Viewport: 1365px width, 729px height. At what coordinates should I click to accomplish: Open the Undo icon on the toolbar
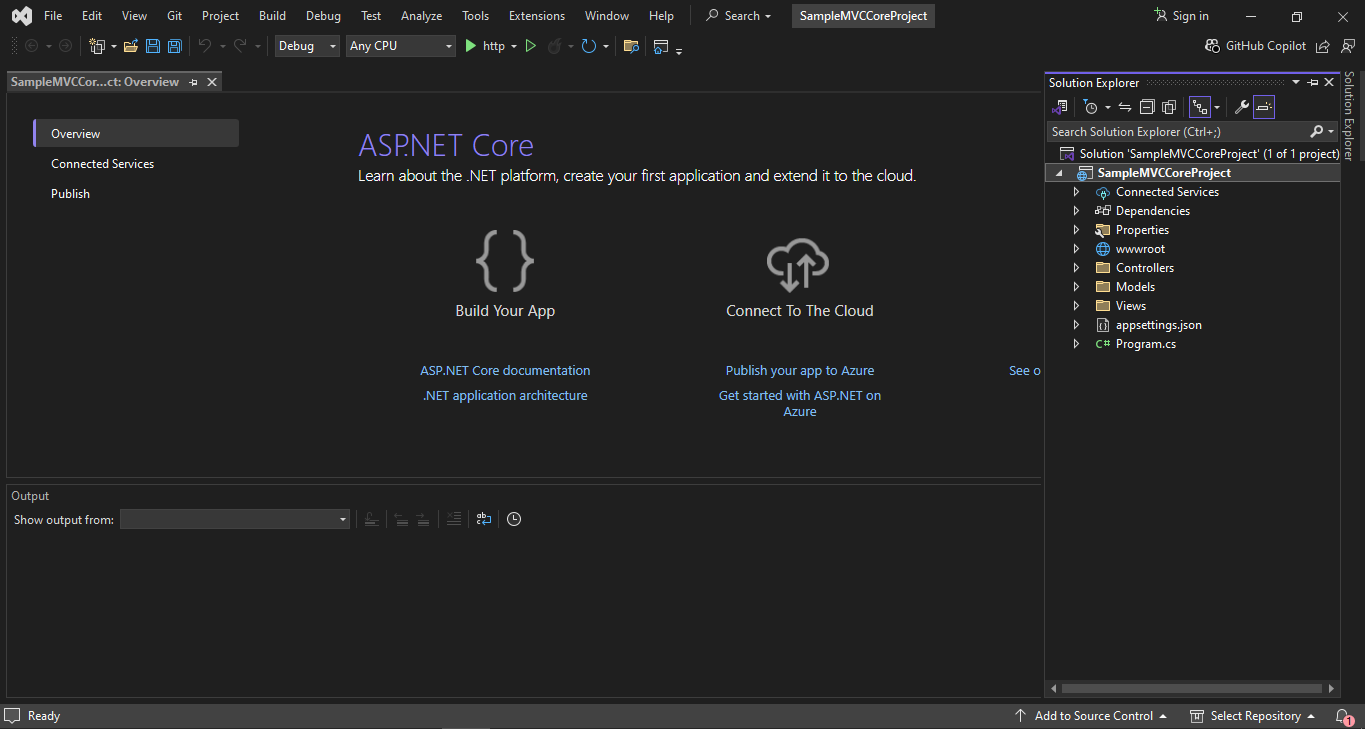click(207, 45)
